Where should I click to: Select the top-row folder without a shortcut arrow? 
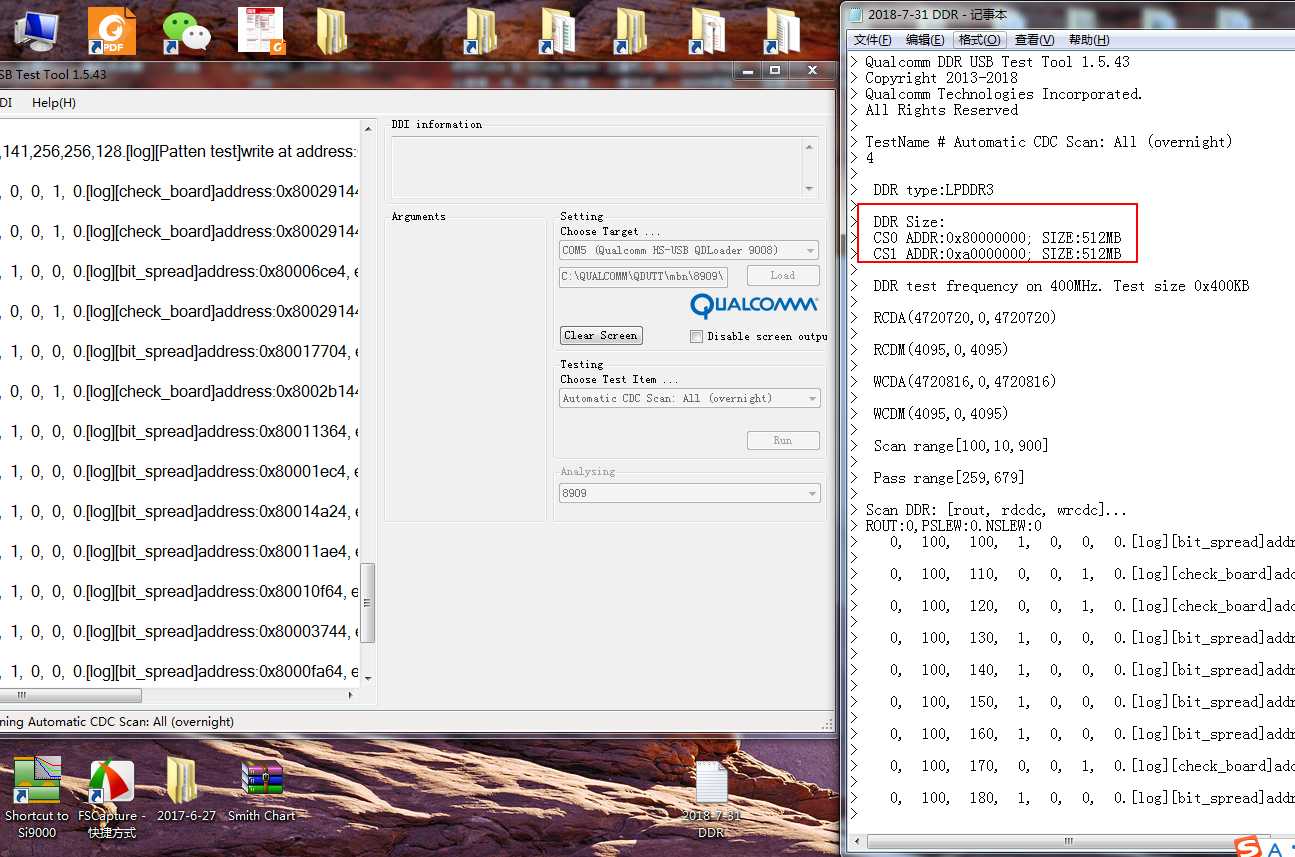point(331,31)
